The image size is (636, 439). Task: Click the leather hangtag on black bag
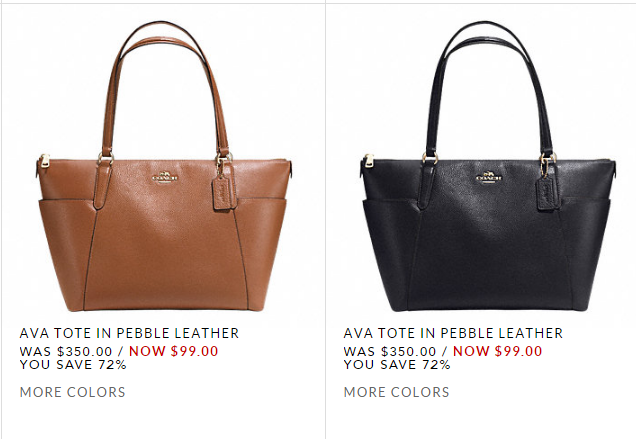click(x=548, y=193)
